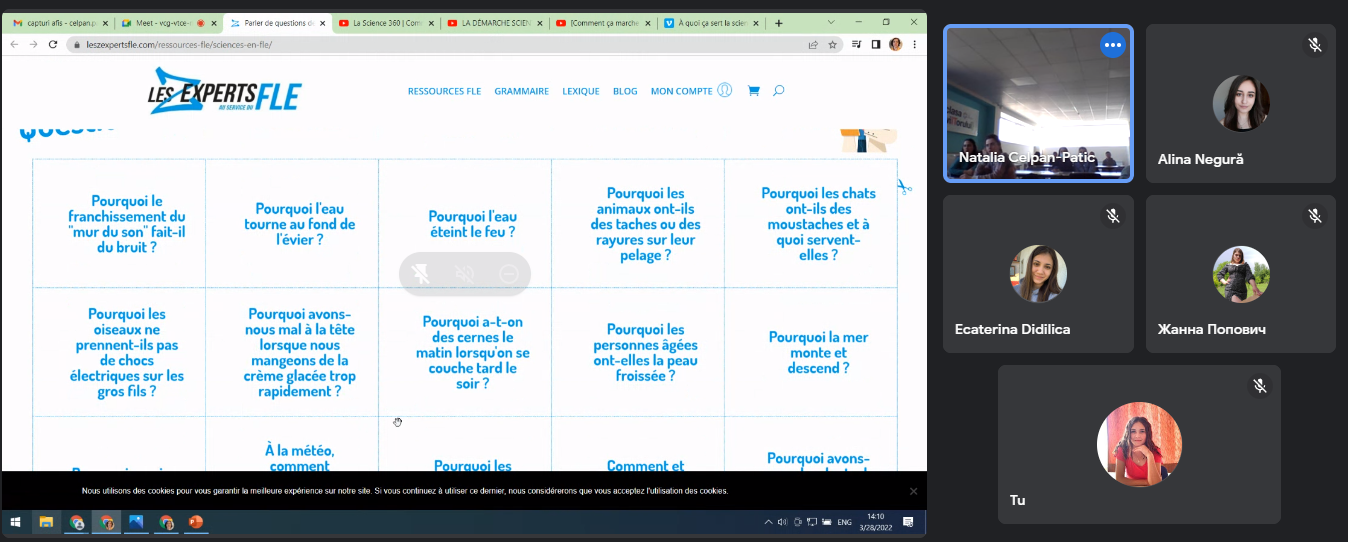Viewport: 1348px width, 542px height.
Task: Click the user account icon beside MON COMPTE
Action: (x=725, y=91)
